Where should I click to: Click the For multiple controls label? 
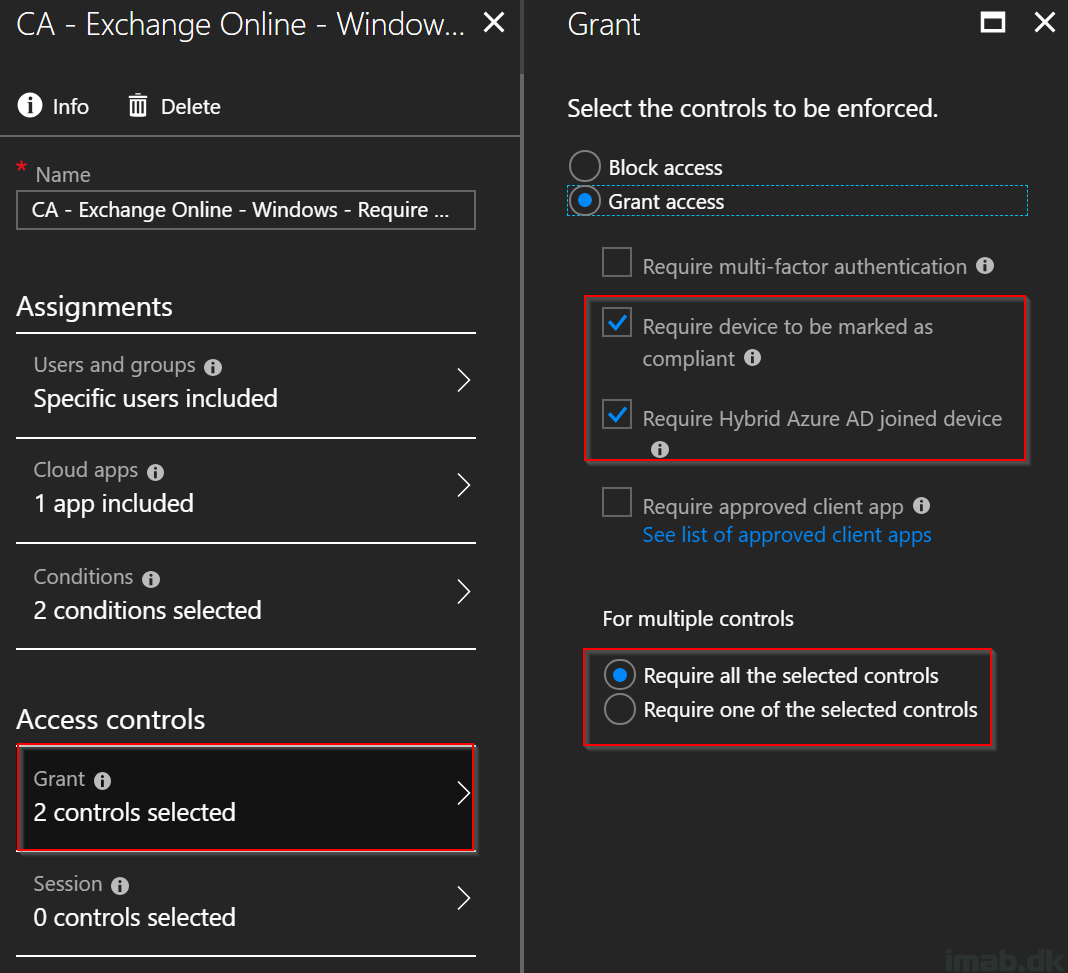pyautogui.click(x=698, y=618)
